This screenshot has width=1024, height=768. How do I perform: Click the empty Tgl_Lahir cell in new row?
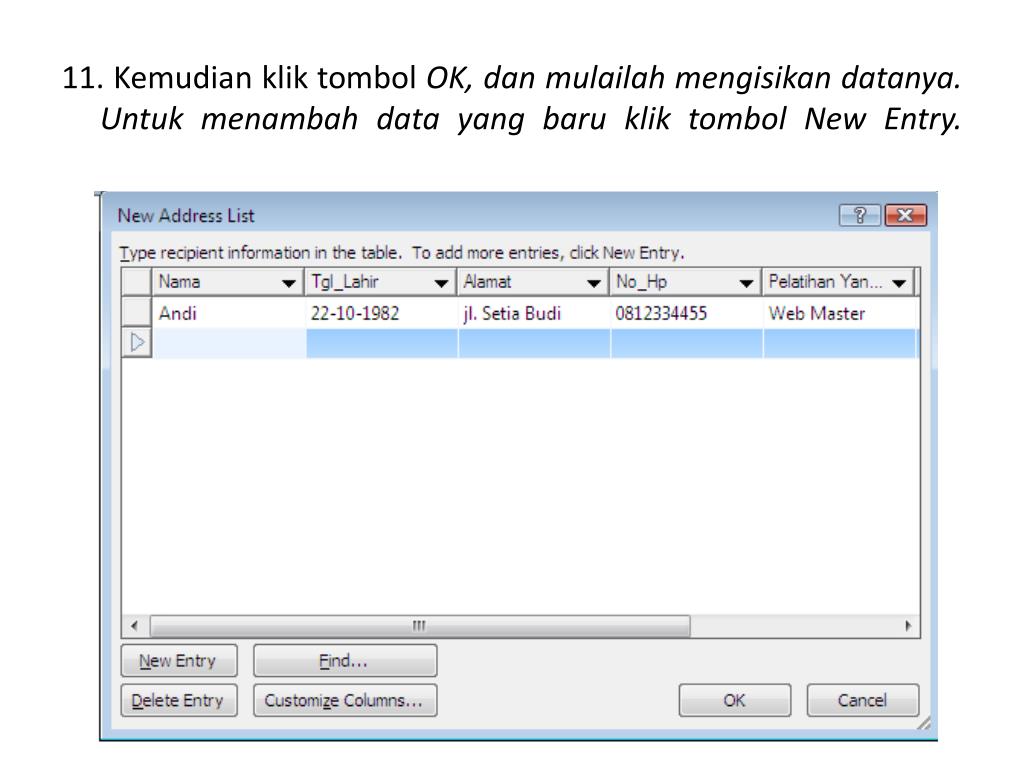coord(381,344)
